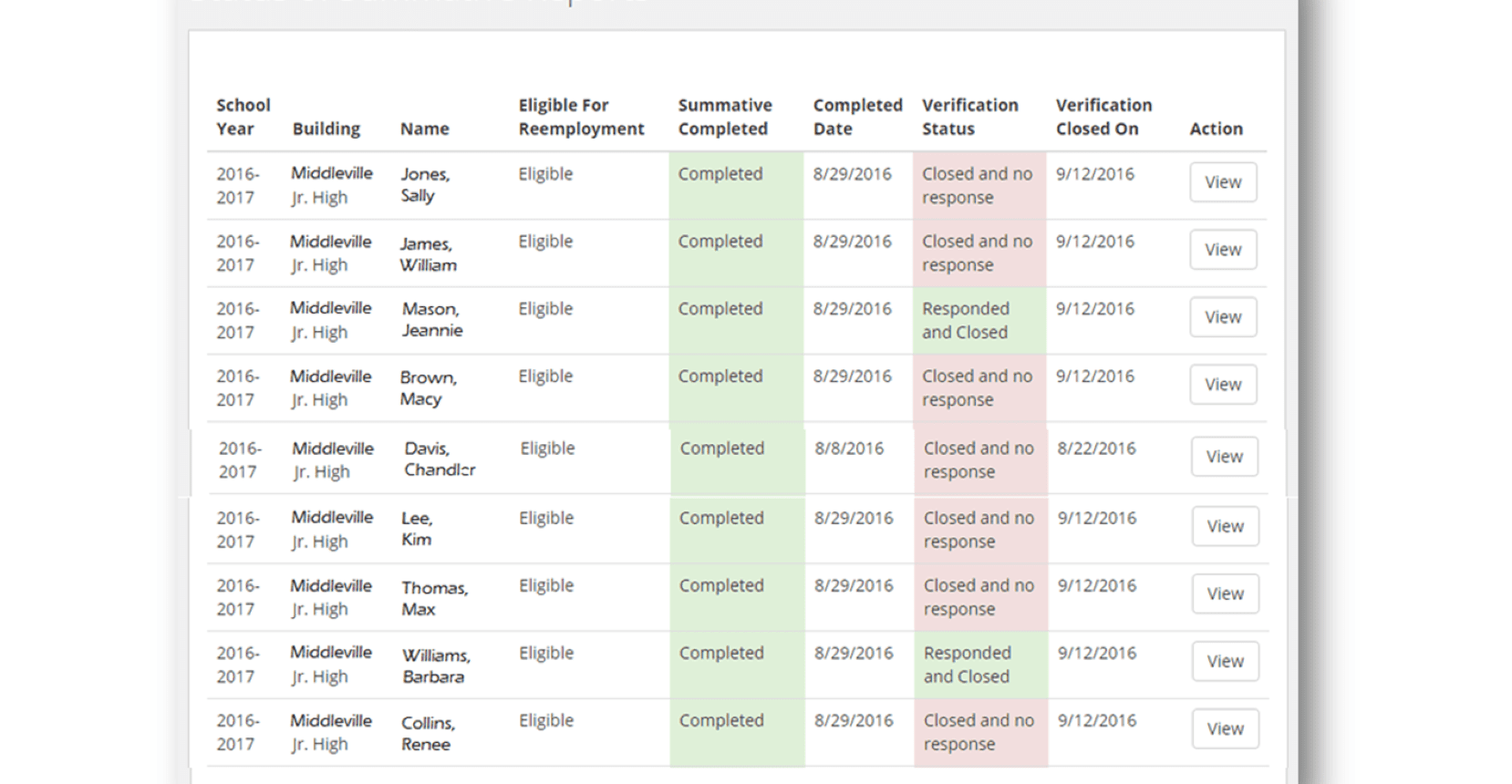Click the Verification Status column header

pyautogui.click(x=969, y=117)
